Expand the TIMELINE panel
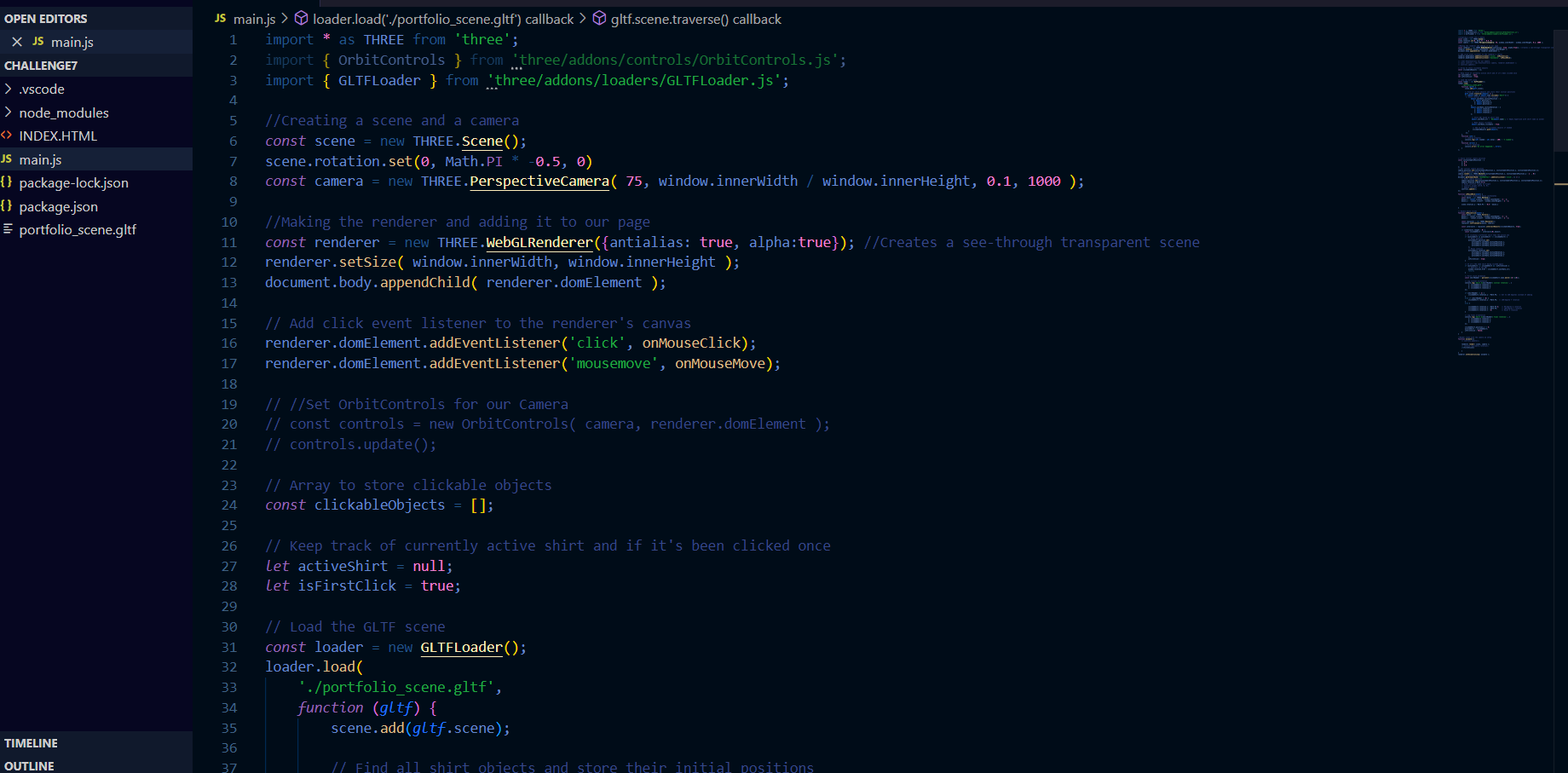 (32, 743)
